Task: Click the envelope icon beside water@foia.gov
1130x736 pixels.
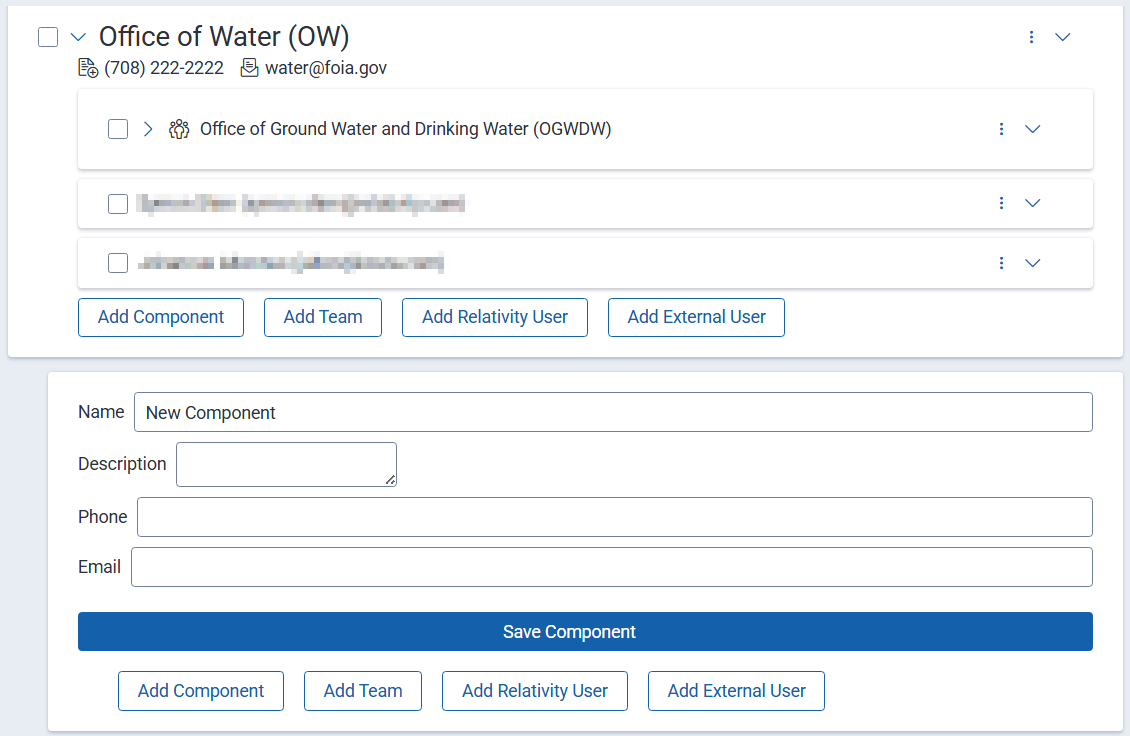Action: click(248, 67)
